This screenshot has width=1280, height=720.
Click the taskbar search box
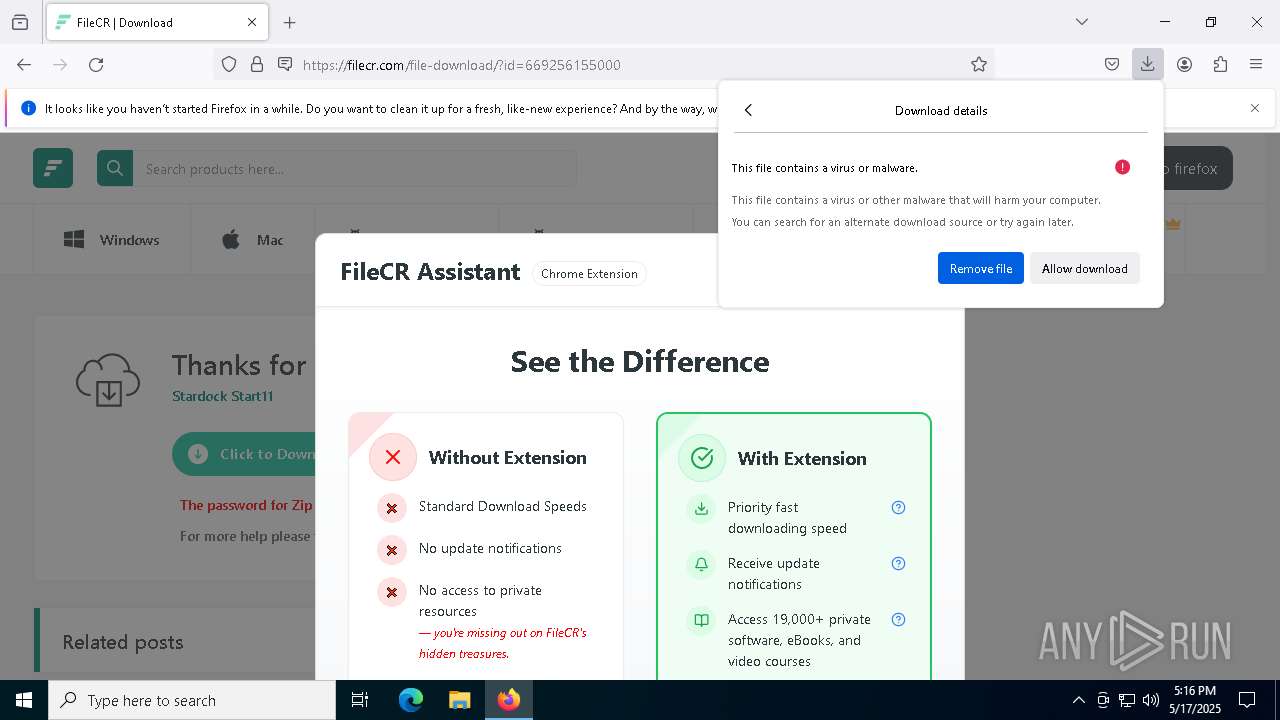pos(192,700)
